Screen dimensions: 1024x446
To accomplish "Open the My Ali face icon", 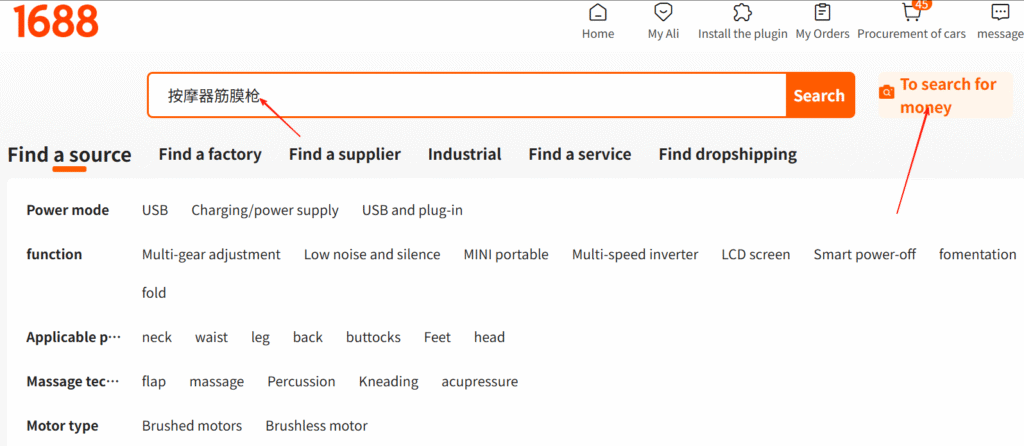I will [x=664, y=12].
